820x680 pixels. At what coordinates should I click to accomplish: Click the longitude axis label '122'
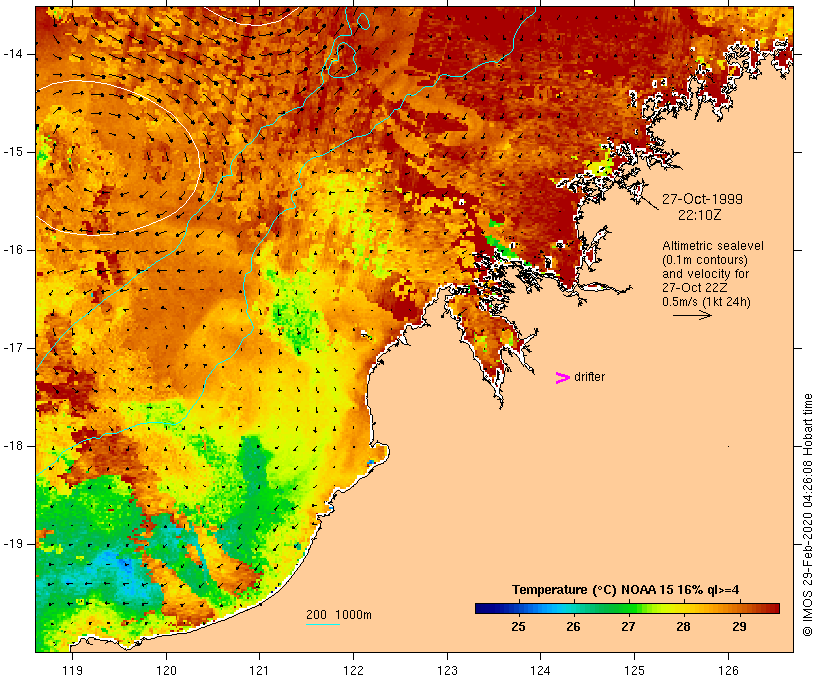[354, 670]
